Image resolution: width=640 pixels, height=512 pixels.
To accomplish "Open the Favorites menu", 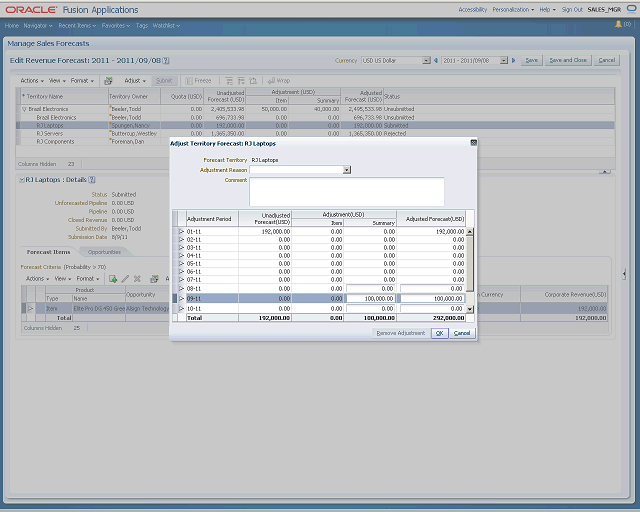I will [x=116, y=26].
